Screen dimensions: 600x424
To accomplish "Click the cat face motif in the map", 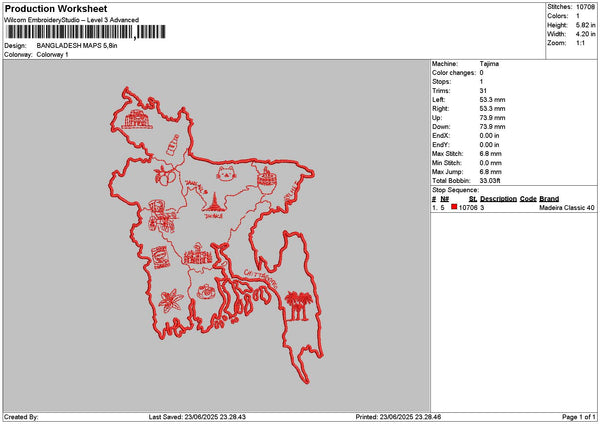I will (226, 173).
